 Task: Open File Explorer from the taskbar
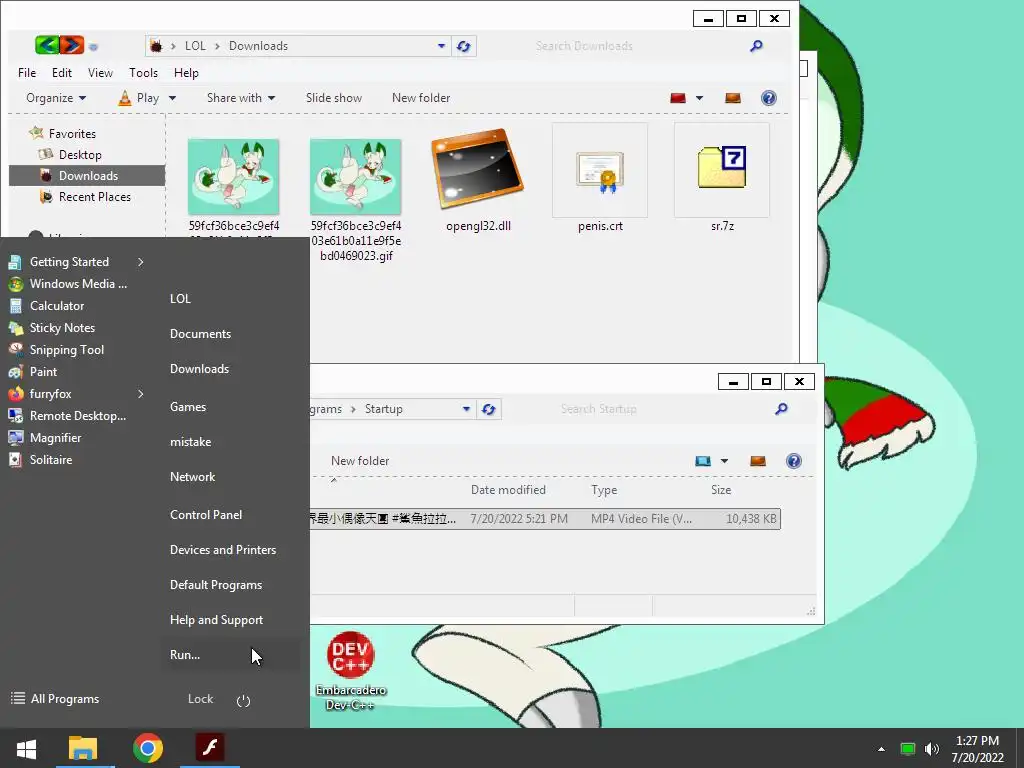pyautogui.click(x=82, y=748)
